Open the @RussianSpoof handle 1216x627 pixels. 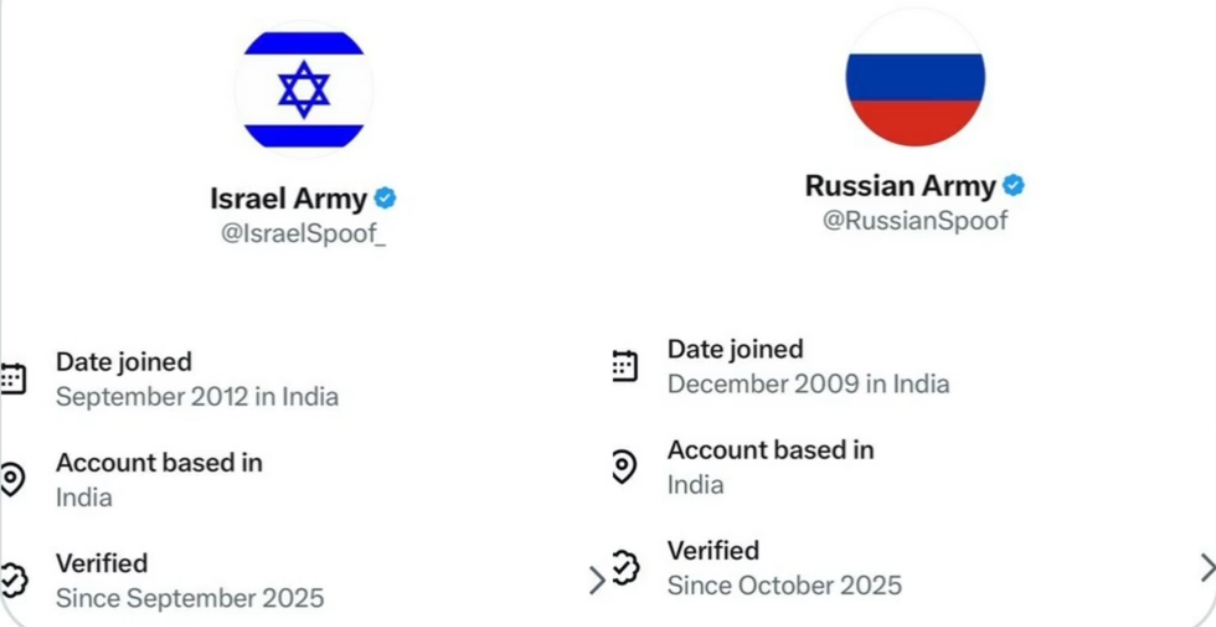[915, 220]
